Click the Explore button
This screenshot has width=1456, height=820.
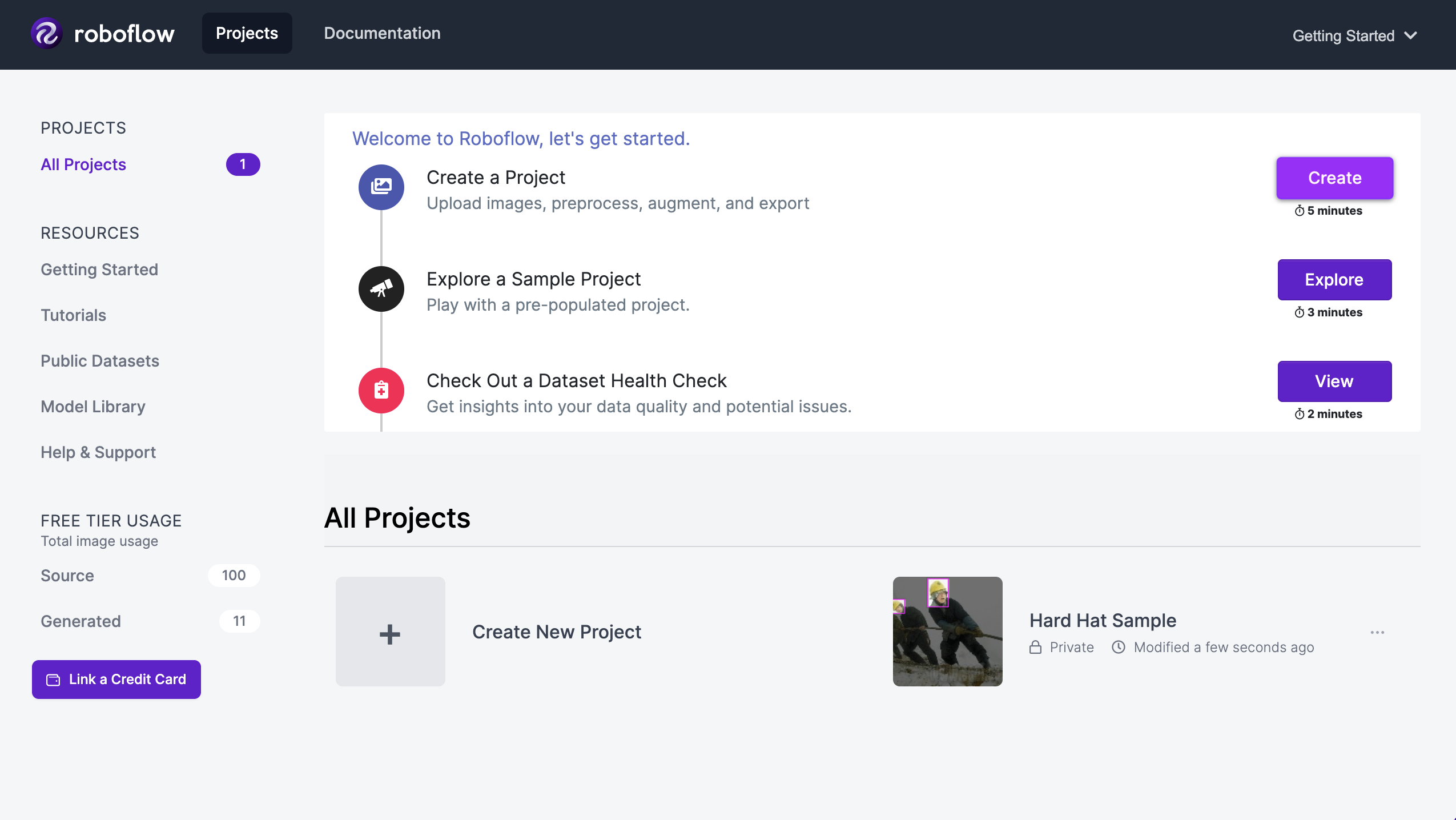click(1334, 279)
